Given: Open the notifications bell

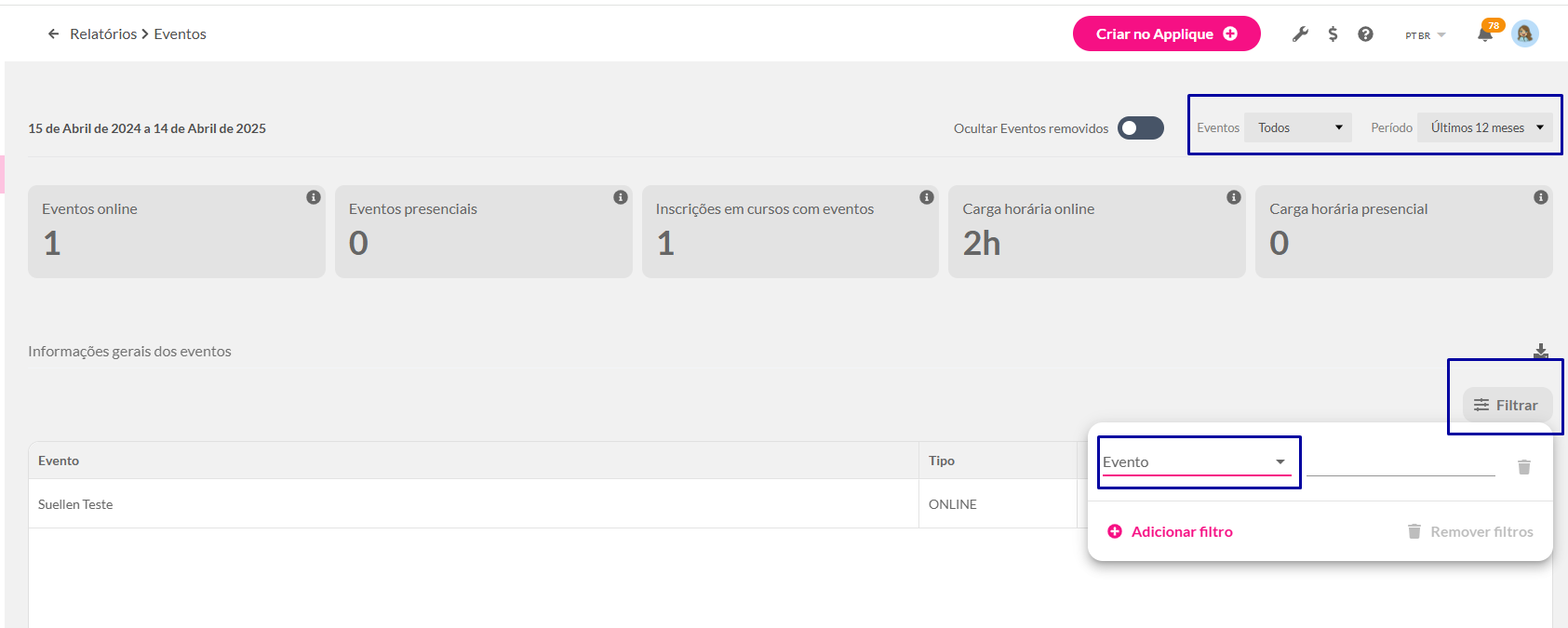Looking at the screenshot, I should (x=1485, y=34).
